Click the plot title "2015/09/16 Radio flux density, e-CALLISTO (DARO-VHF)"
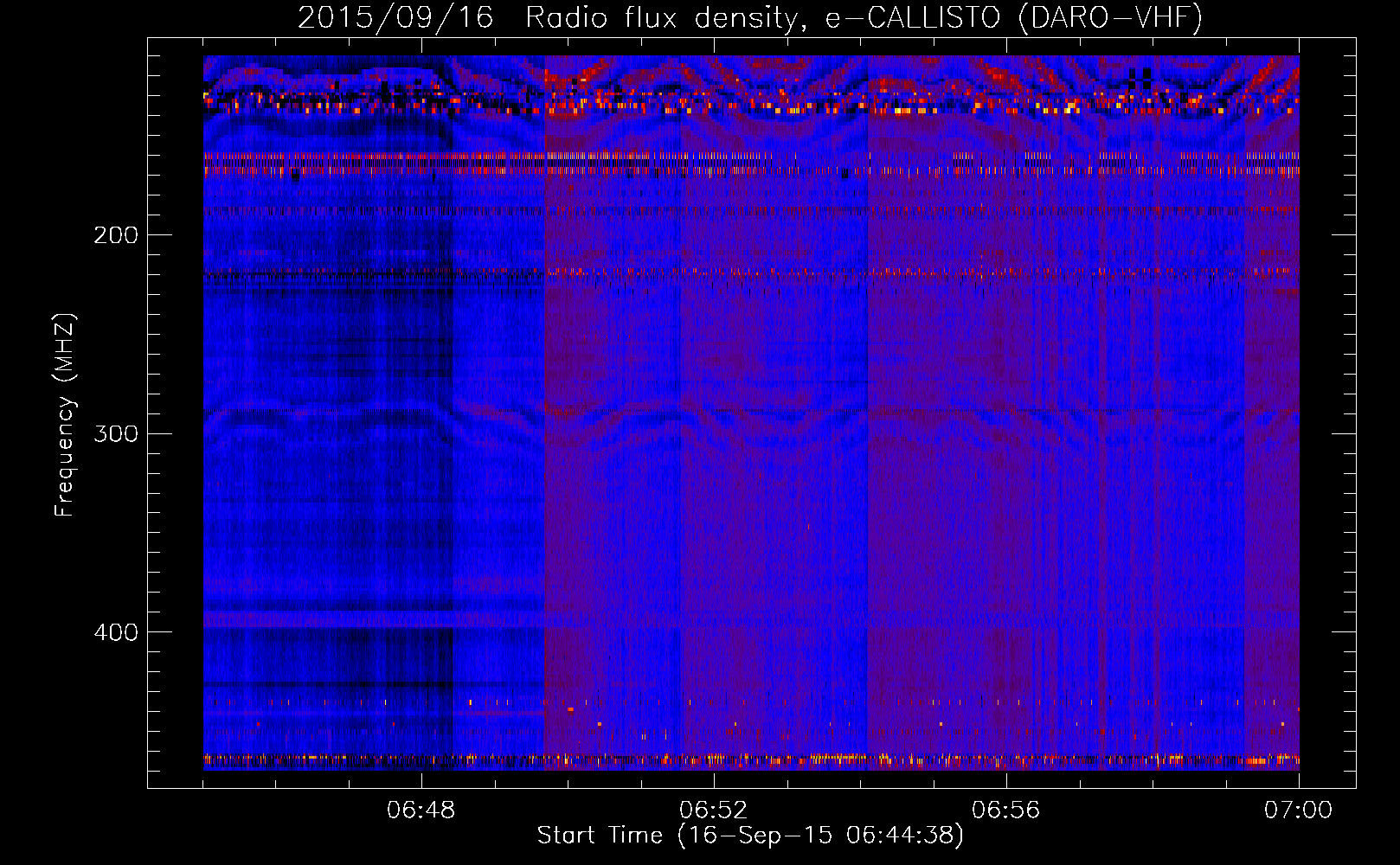 (750, 18)
